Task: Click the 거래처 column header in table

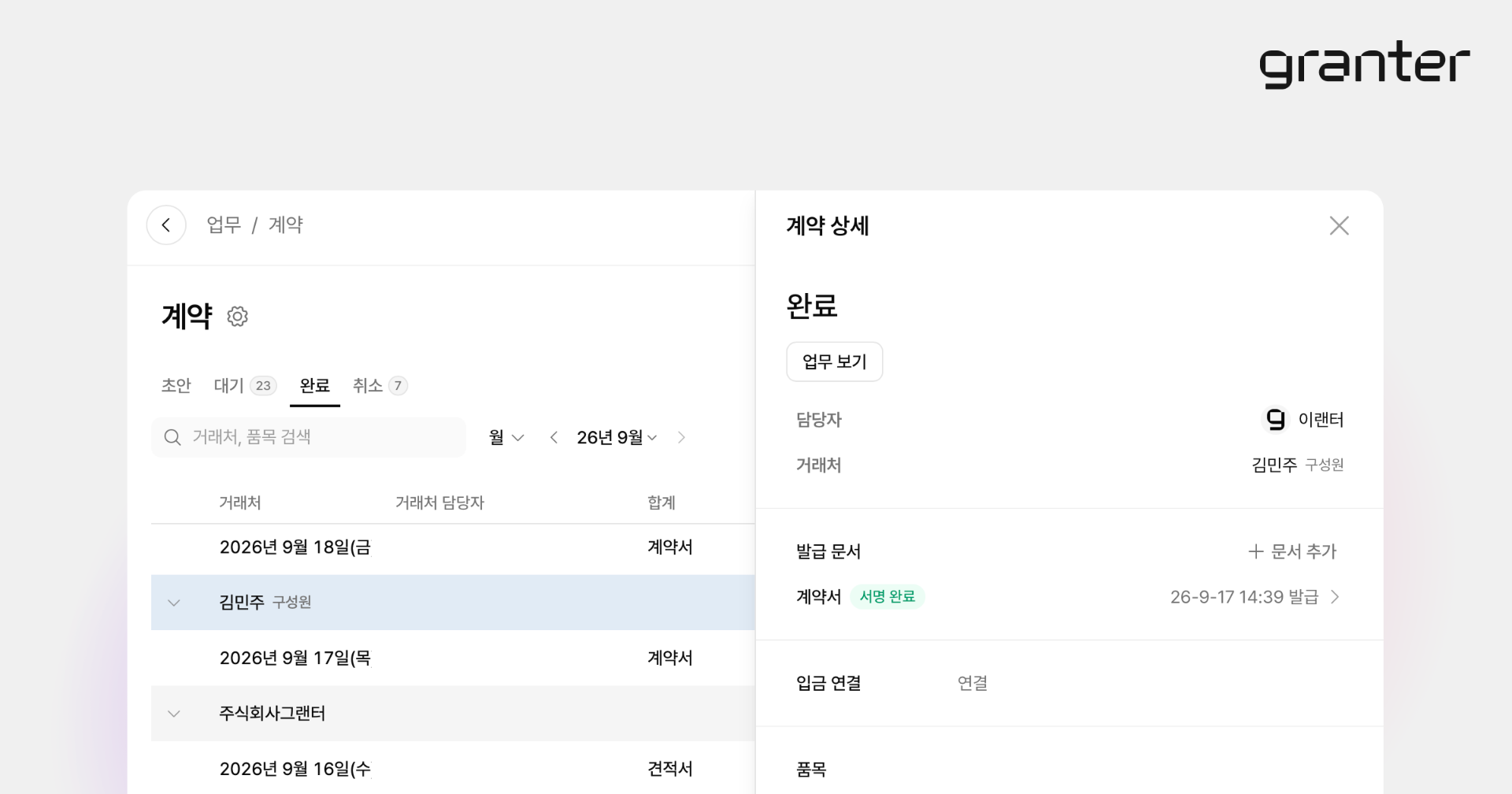Action: coord(239,503)
